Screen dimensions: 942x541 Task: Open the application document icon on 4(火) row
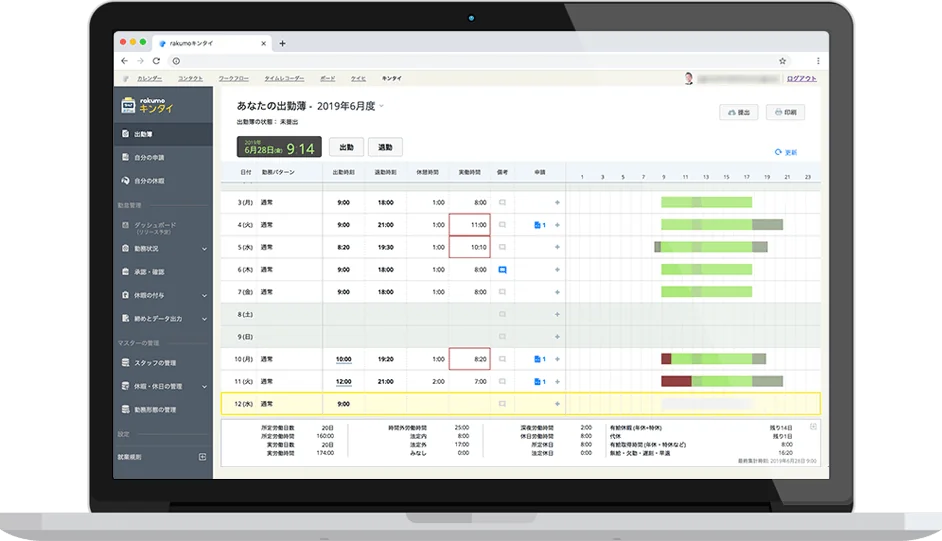539,225
